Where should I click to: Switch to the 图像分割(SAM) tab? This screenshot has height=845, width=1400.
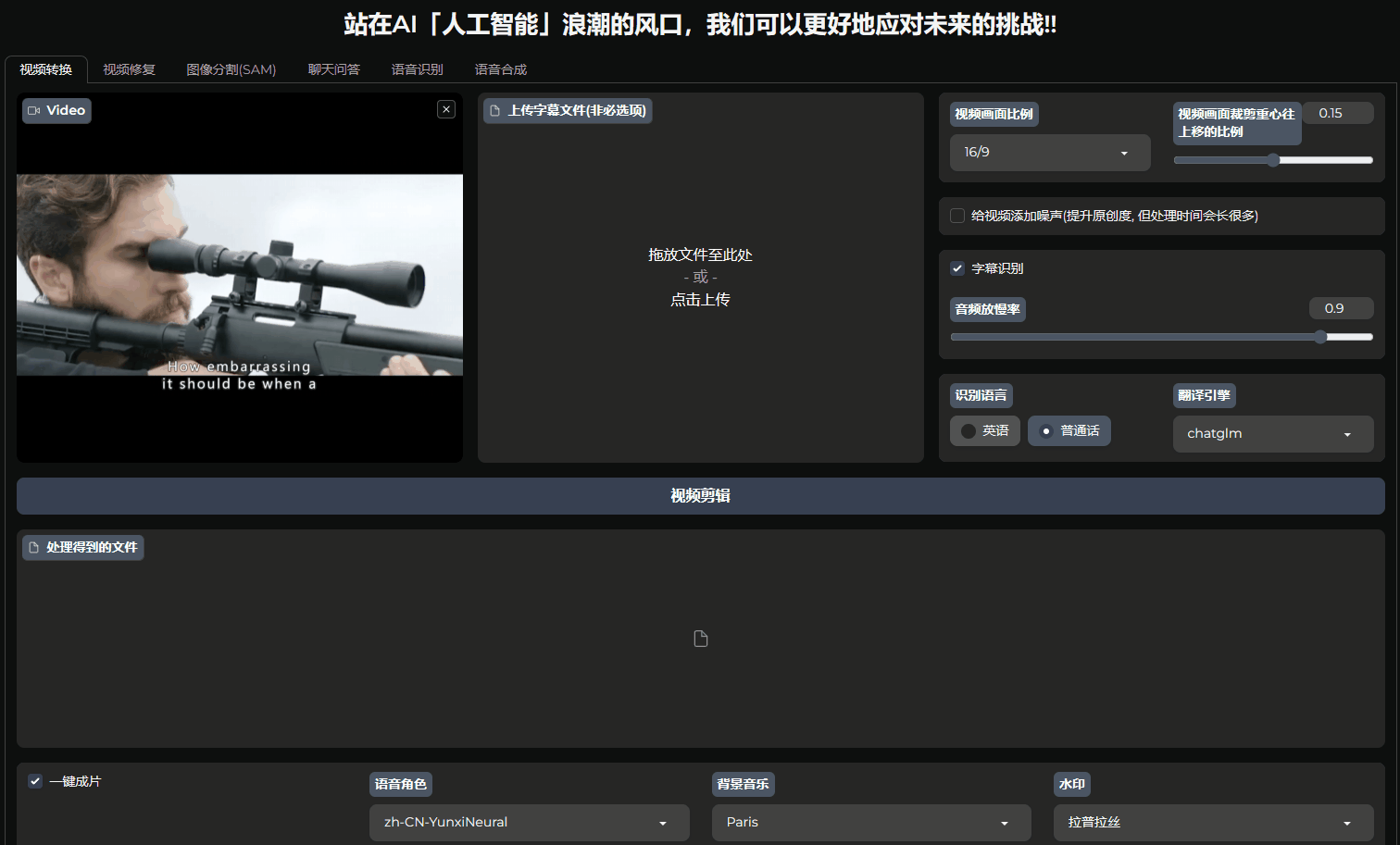(231, 68)
